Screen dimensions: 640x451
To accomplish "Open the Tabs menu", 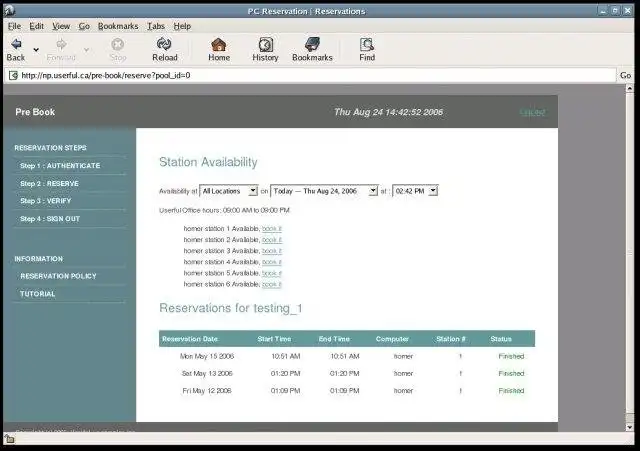I will 156,26.
